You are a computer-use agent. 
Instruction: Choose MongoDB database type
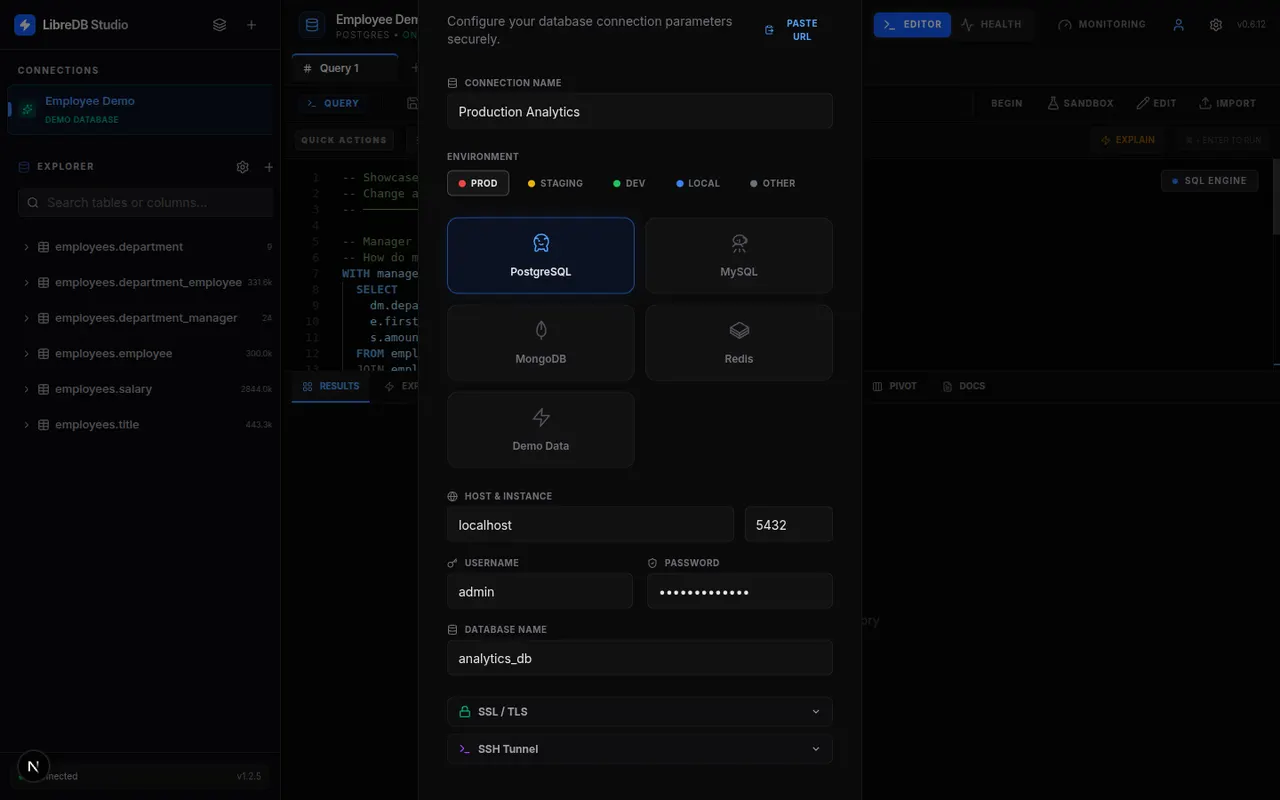pyautogui.click(x=540, y=342)
